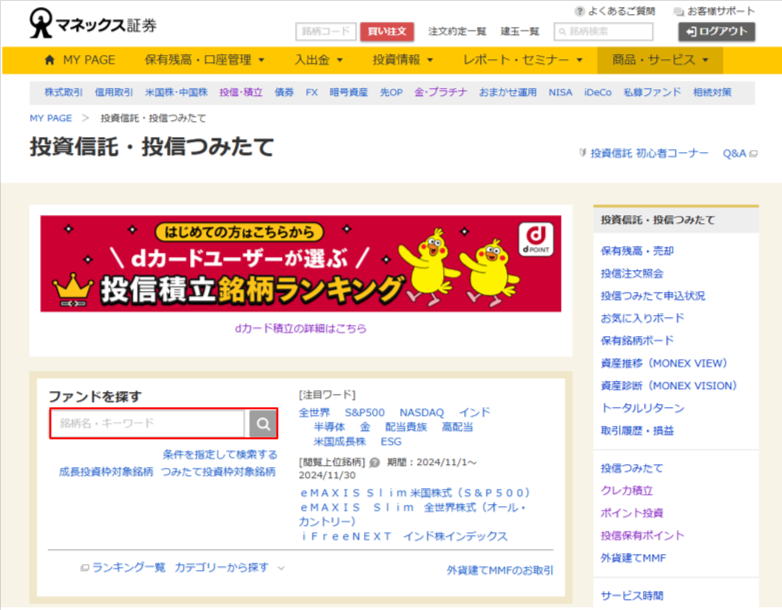Expand カテゴリーから探す chevron
Image resolution: width=782 pixels, height=610 pixels.
click(x=281, y=568)
